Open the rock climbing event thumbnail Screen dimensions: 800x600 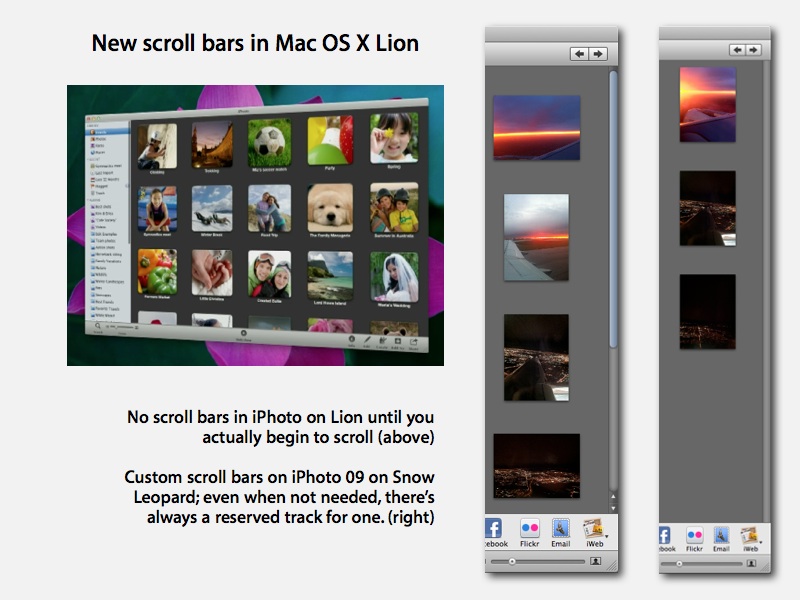pyautogui.click(x=157, y=146)
